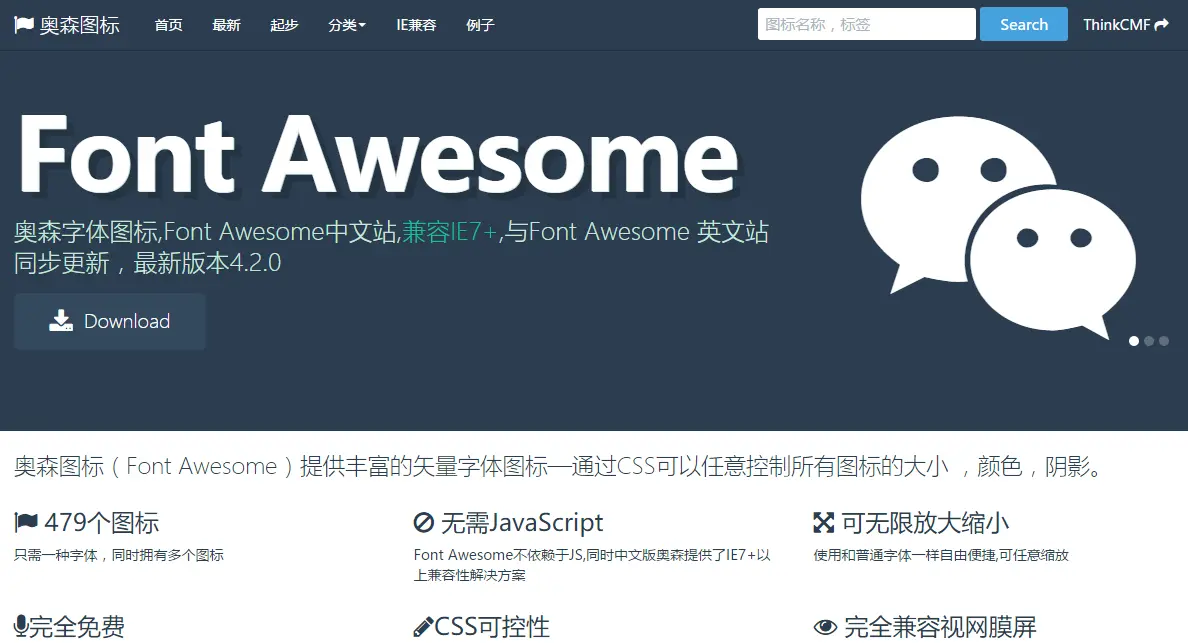Click the green 兼容IE7+ link

click(449, 232)
